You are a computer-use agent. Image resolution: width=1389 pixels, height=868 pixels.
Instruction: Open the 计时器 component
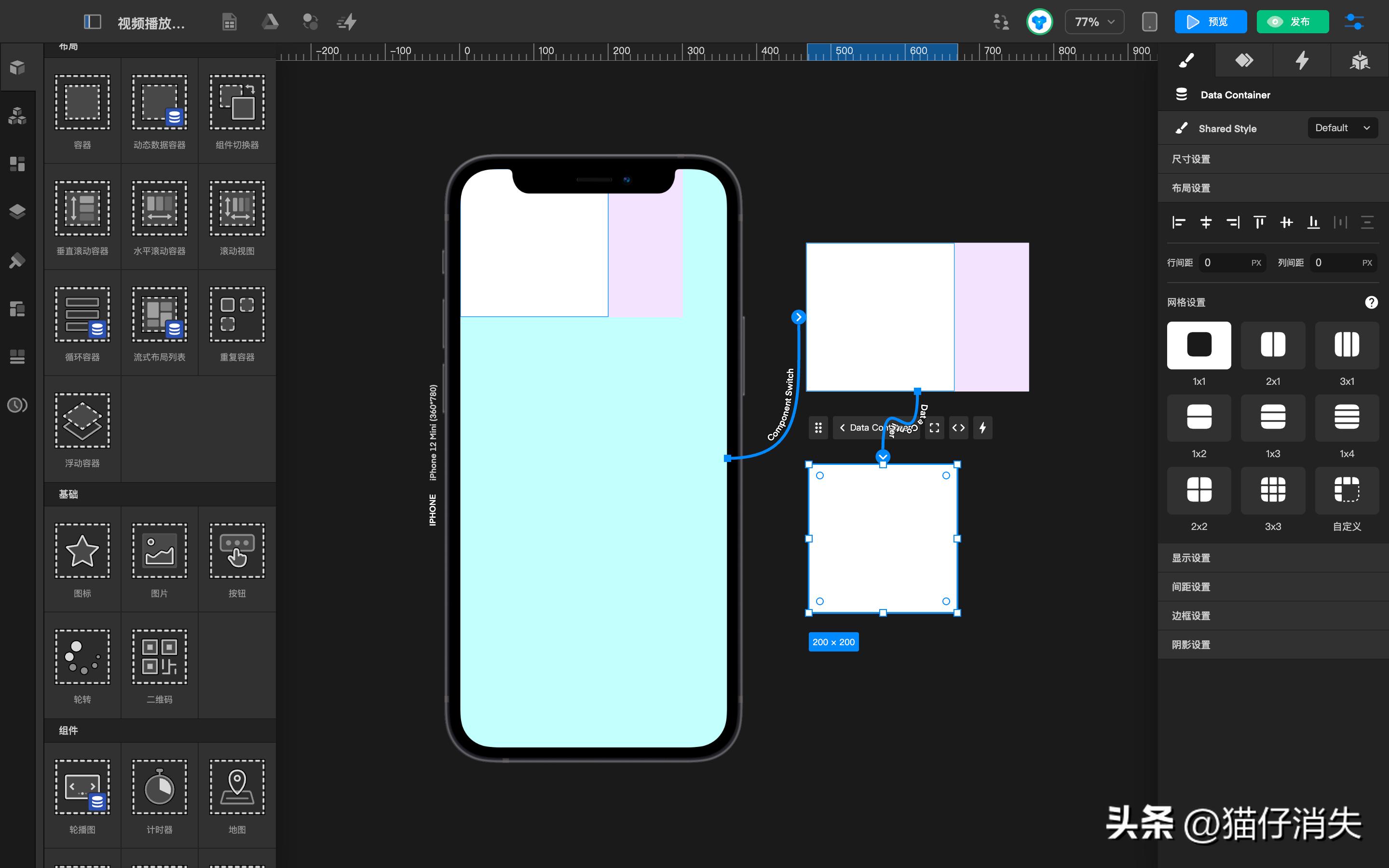point(159,795)
